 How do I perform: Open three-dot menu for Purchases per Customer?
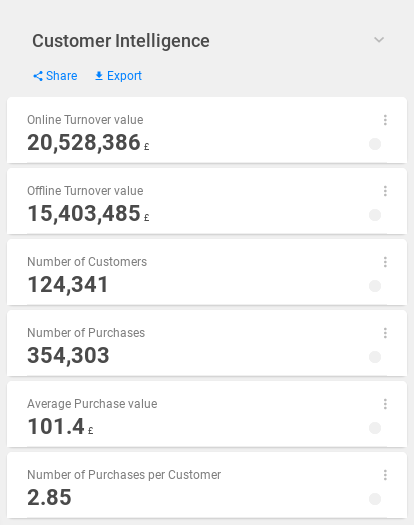point(385,475)
